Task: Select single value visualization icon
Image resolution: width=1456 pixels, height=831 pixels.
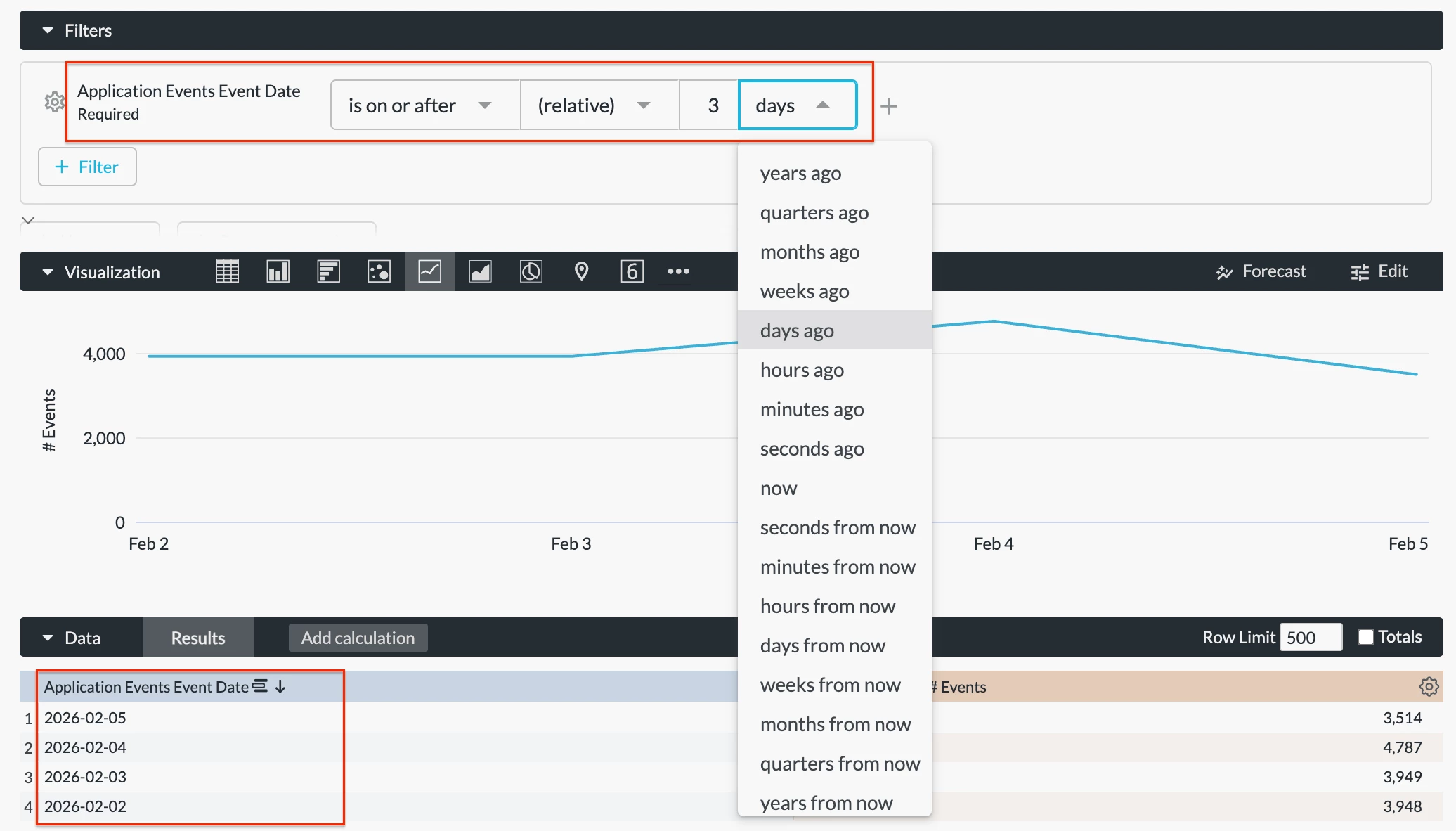Action: [x=632, y=271]
